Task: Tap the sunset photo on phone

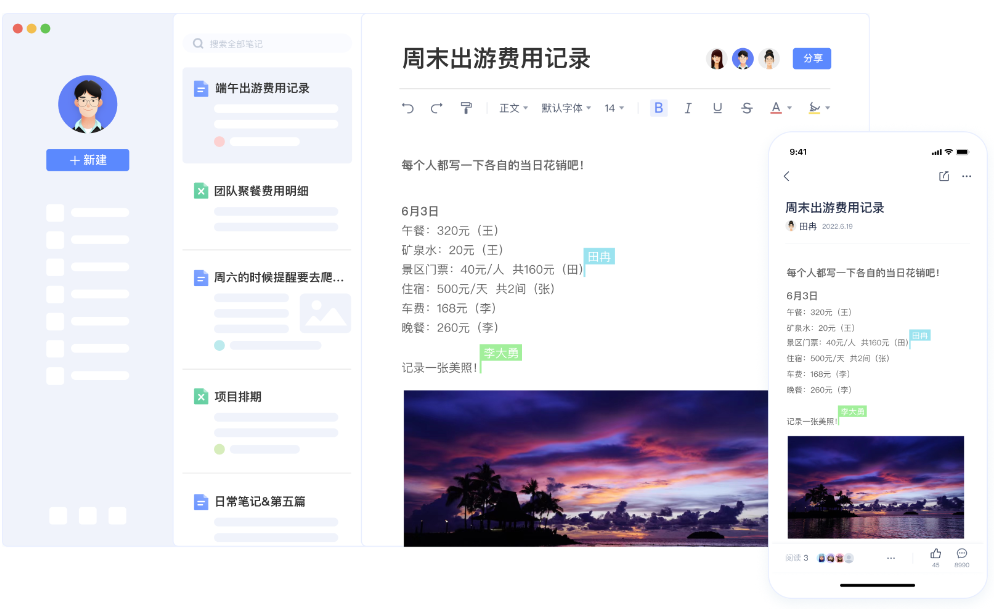Action: point(875,487)
